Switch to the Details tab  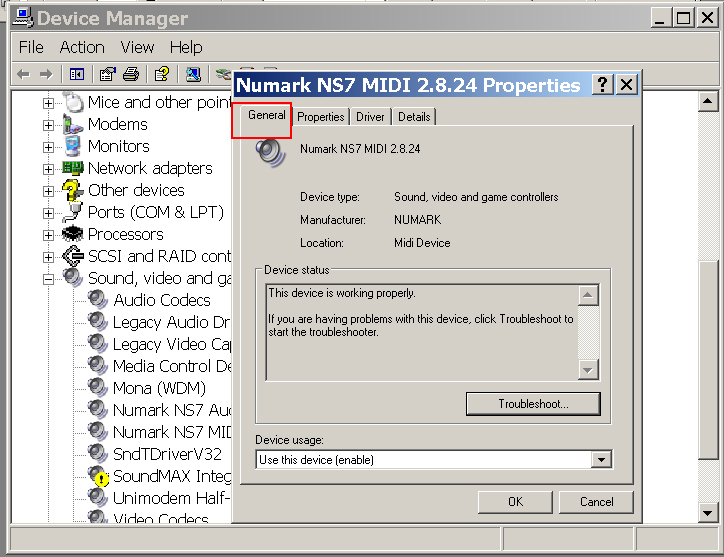(x=414, y=117)
